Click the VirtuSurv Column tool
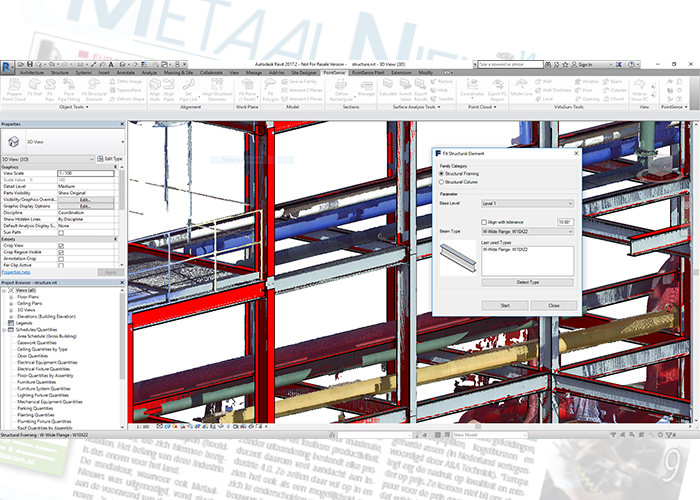 615,90
